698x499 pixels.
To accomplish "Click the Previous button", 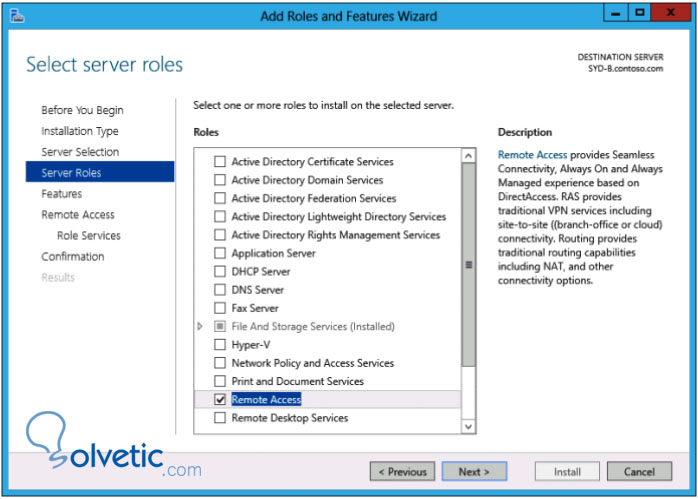I will (x=402, y=471).
